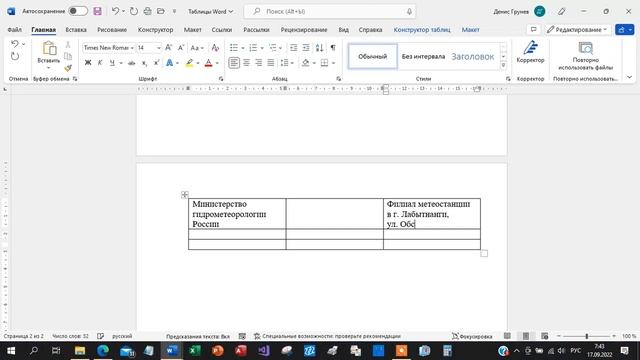Viewport: 640px width, 360px height.
Task: Toggle italic 'К' formatting
Action: pyautogui.click(x=100, y=63)
